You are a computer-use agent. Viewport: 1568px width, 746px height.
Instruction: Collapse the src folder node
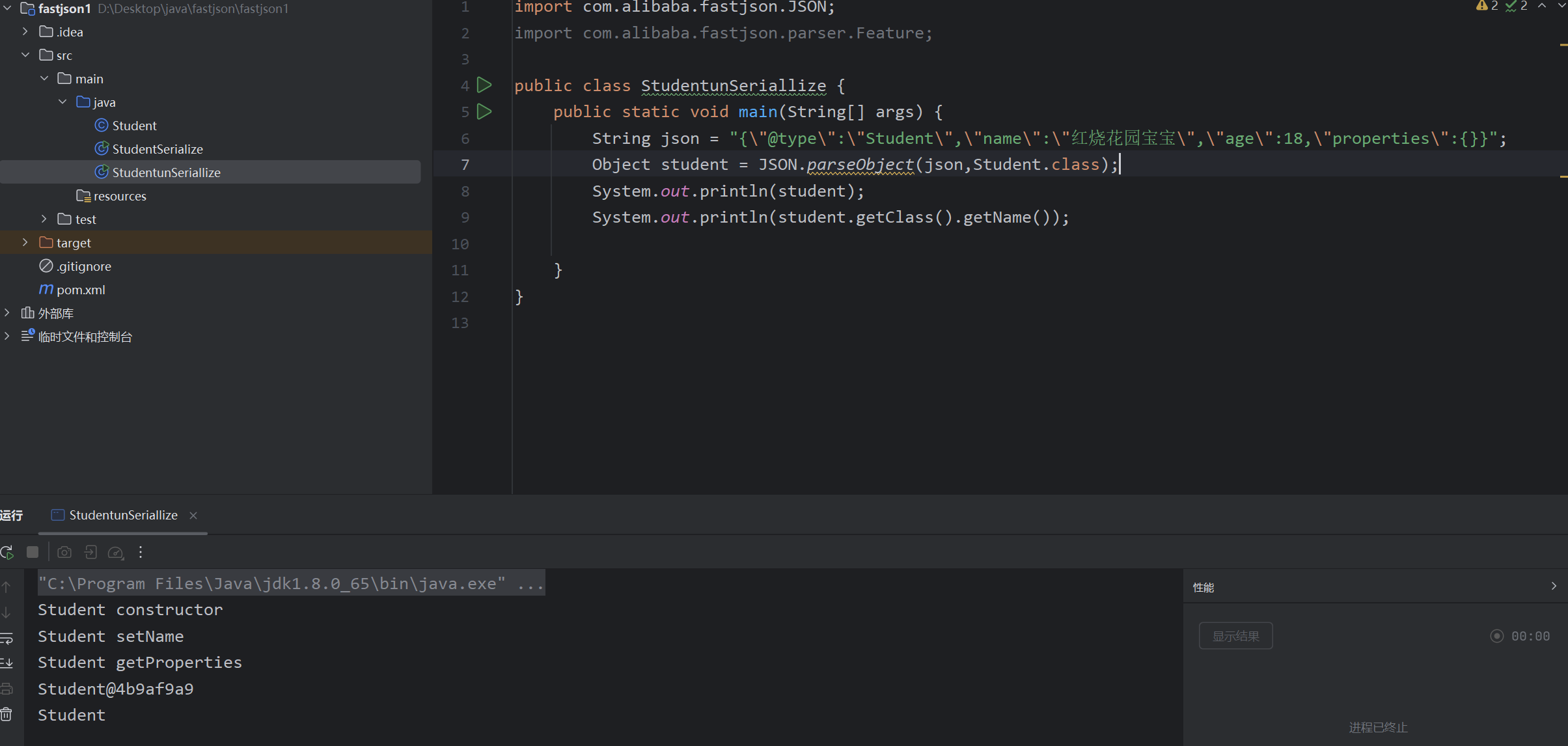tap(25, 55)
